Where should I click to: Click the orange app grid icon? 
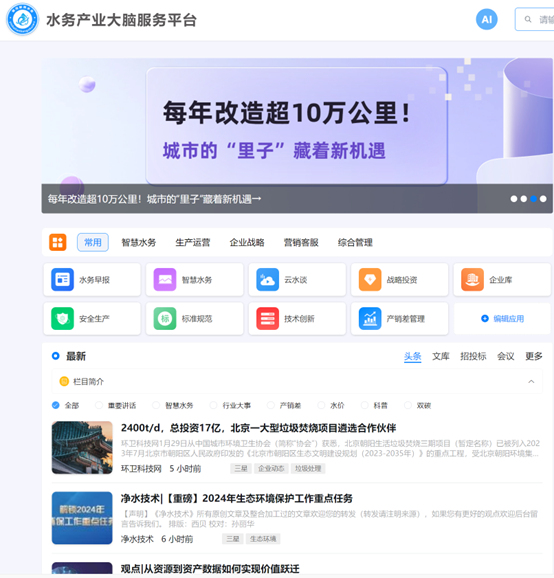click(58, 242)
